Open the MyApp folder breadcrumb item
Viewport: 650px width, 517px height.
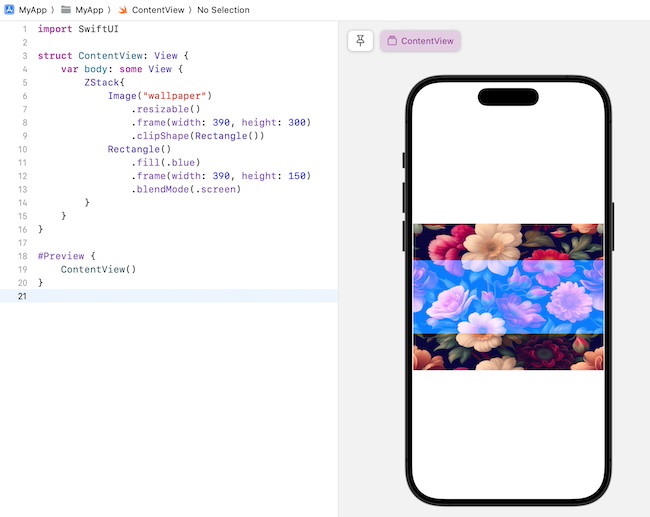point(89,10)
